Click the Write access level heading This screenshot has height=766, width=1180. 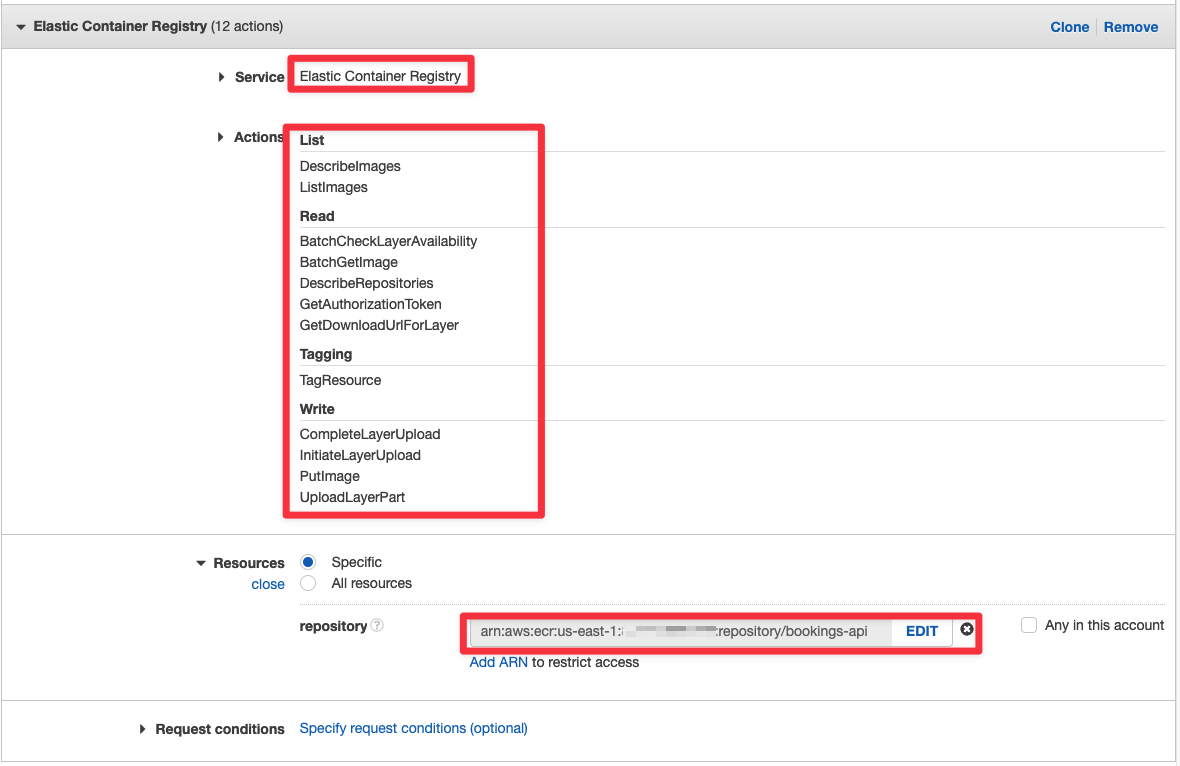tap(317, 409)
